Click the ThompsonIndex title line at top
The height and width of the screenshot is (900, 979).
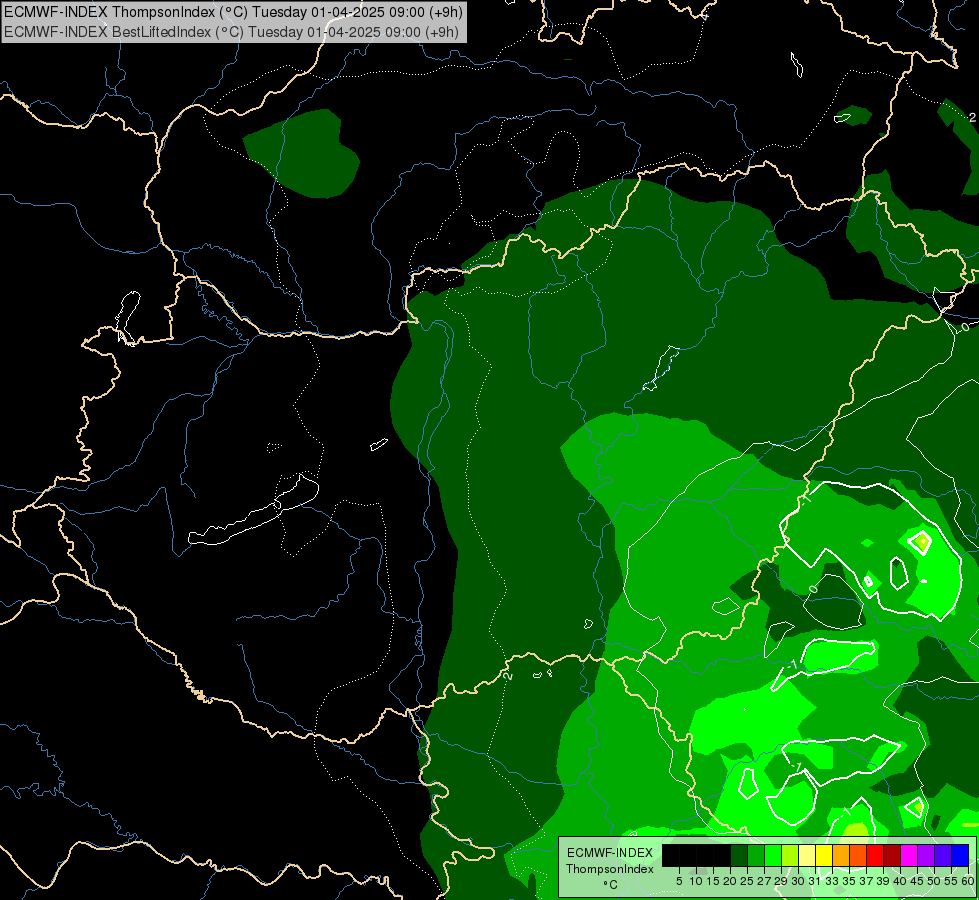(234, 12)
